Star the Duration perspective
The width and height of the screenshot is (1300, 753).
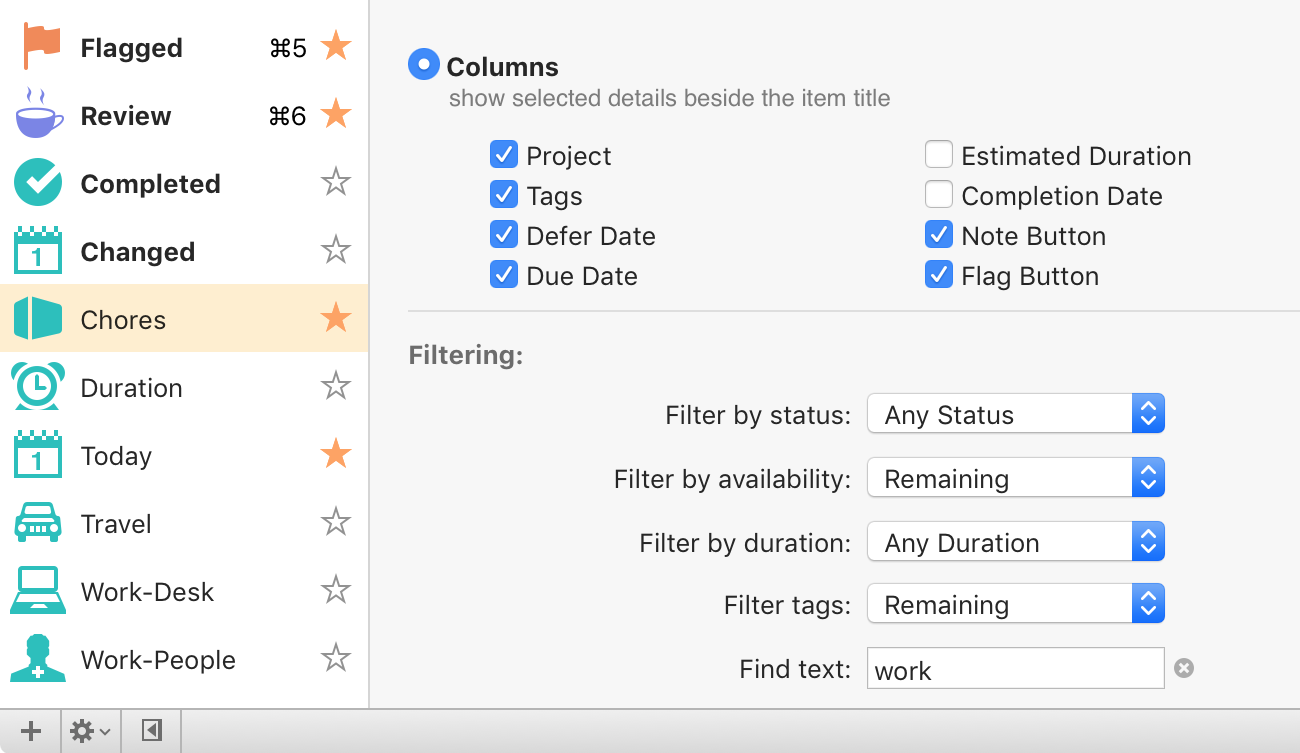[x=336, y=386]
